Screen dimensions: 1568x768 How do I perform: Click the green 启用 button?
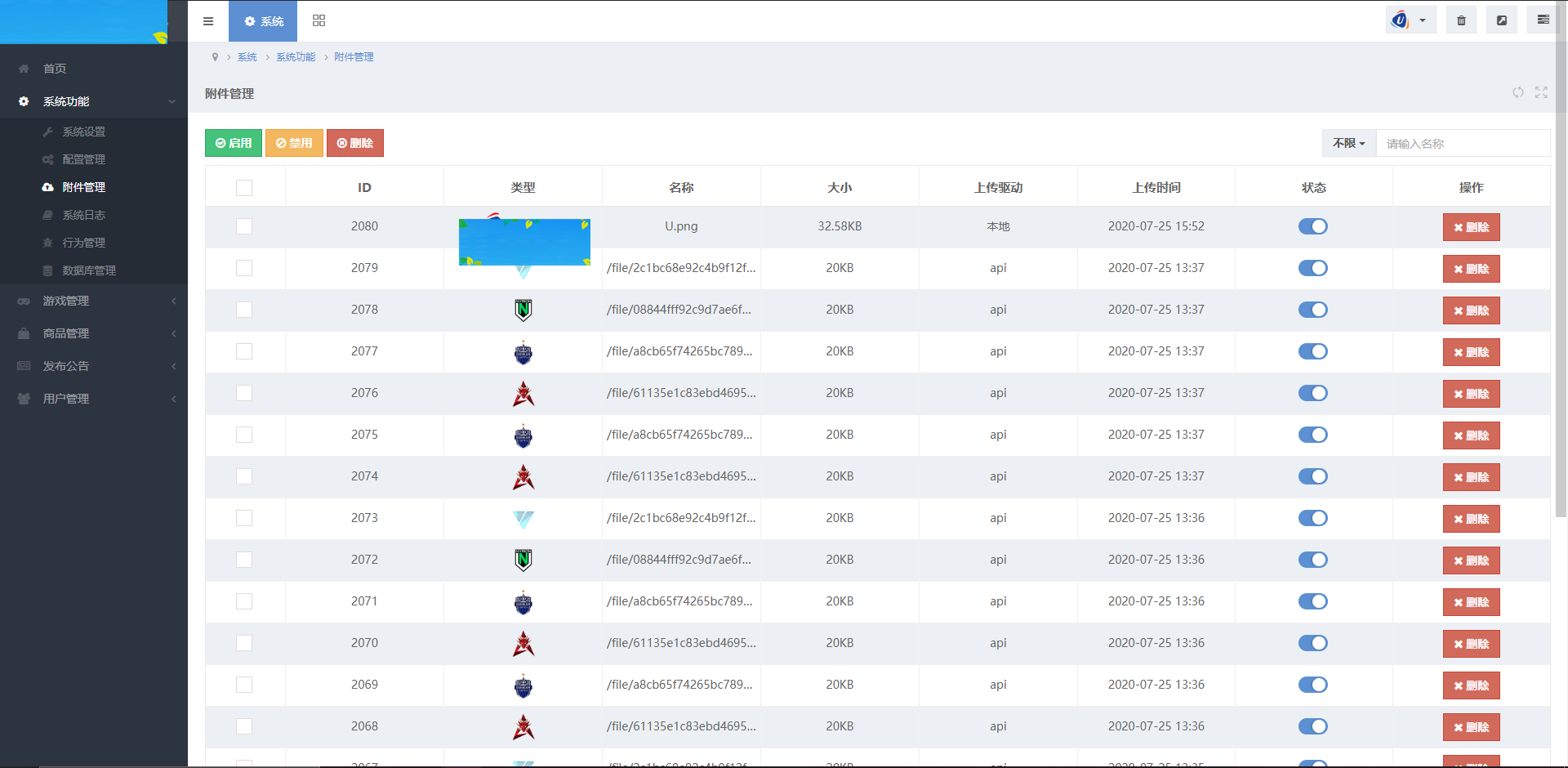coord(234,143)
